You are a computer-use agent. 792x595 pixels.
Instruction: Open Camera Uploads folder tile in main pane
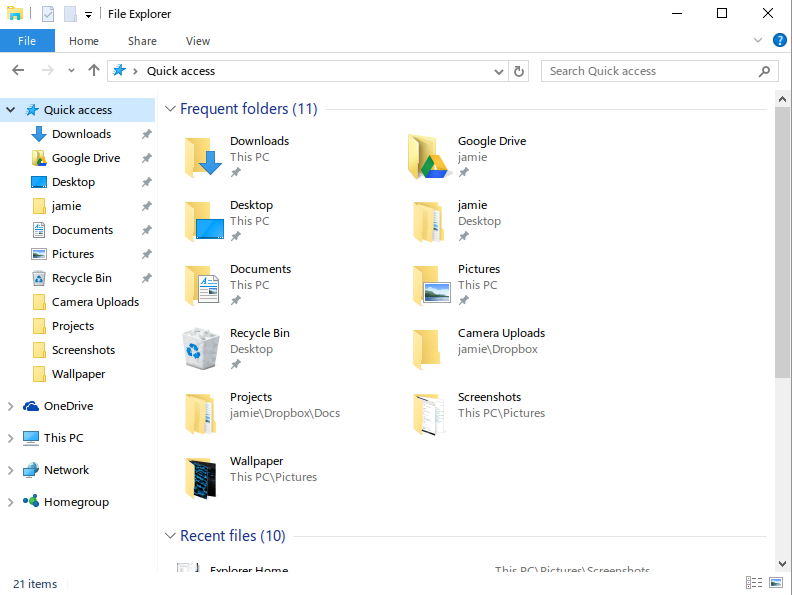click(479, 349)
